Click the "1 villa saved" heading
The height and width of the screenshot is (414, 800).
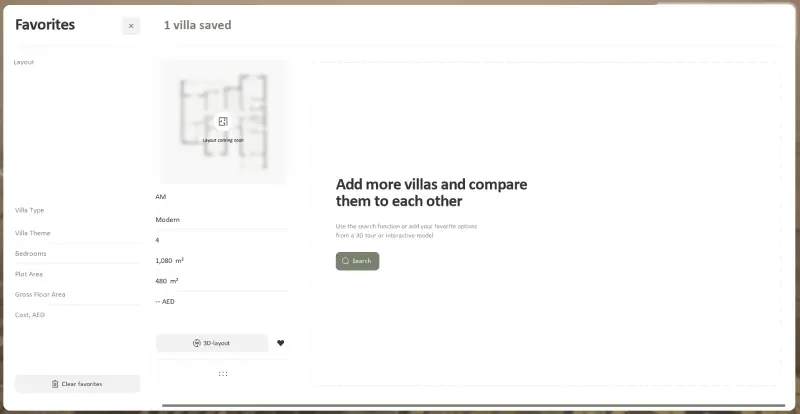click(x=197, y=25)
